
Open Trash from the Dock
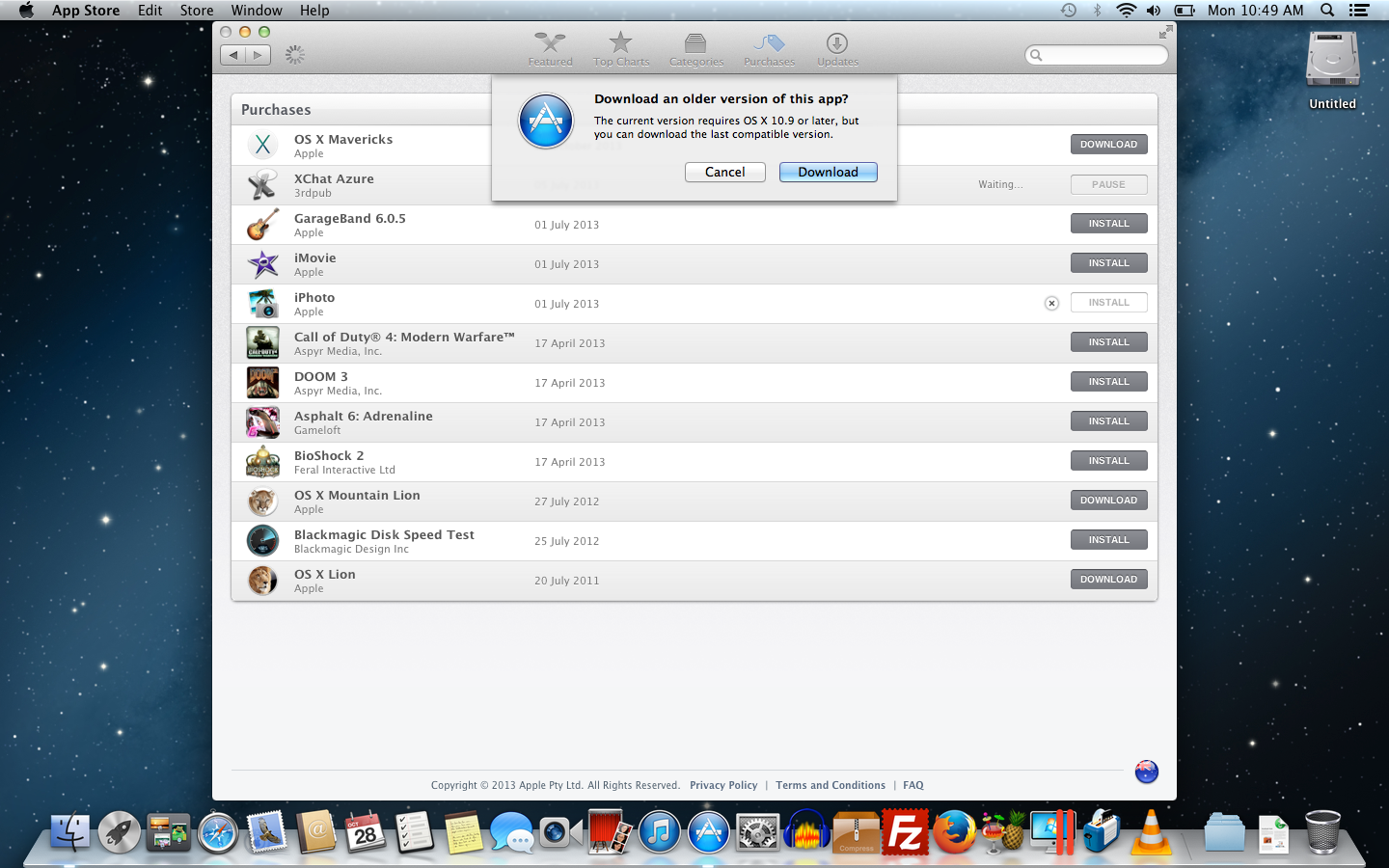click(1322, 832)
